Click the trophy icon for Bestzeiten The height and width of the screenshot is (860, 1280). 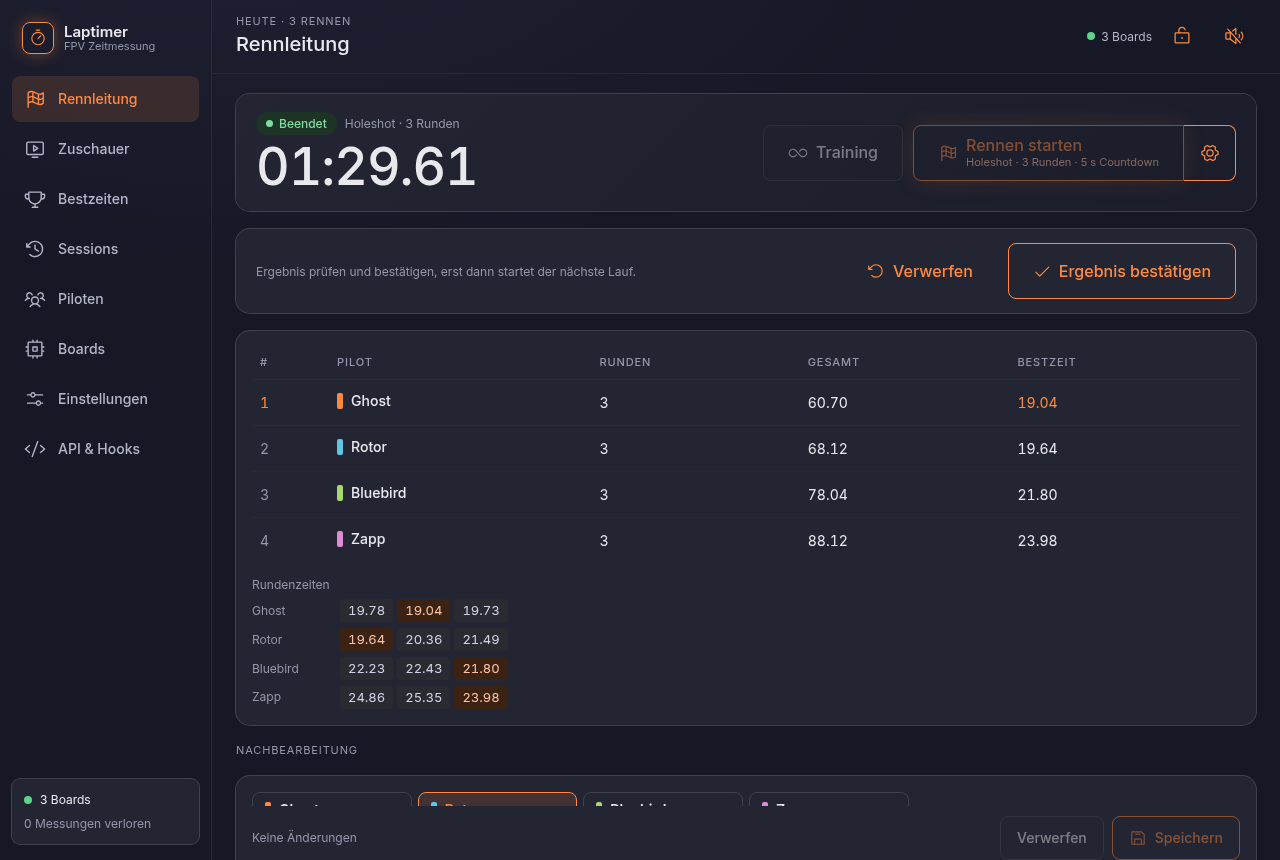35,199
